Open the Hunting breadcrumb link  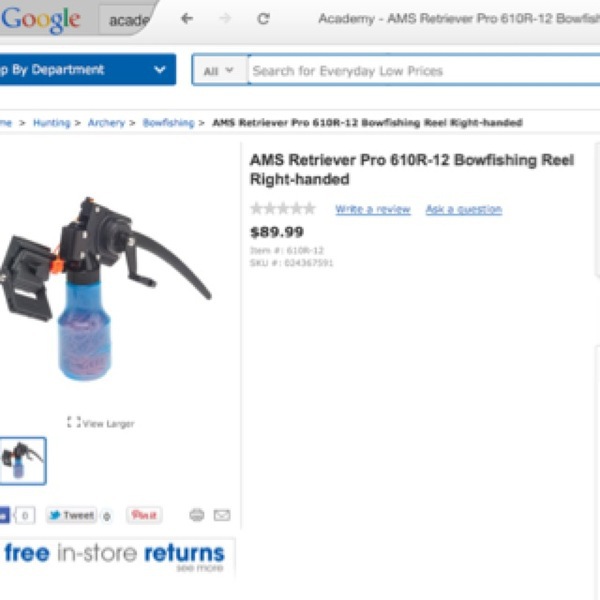click(52, 123)
